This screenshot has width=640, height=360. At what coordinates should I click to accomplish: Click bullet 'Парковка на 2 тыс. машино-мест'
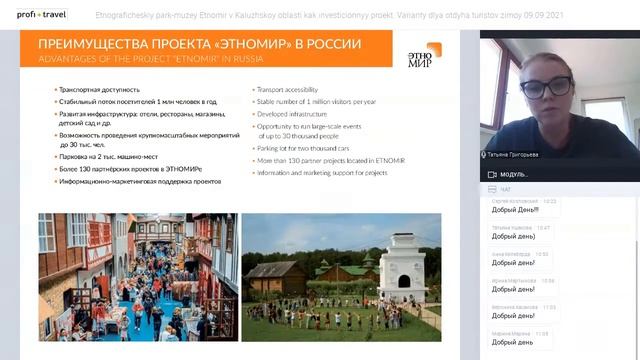tap(108, 157)
